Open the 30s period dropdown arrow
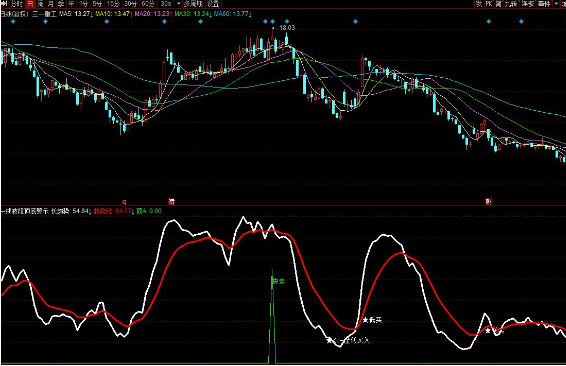Screen dimensions: 566x366 click(x=179, y=4)
